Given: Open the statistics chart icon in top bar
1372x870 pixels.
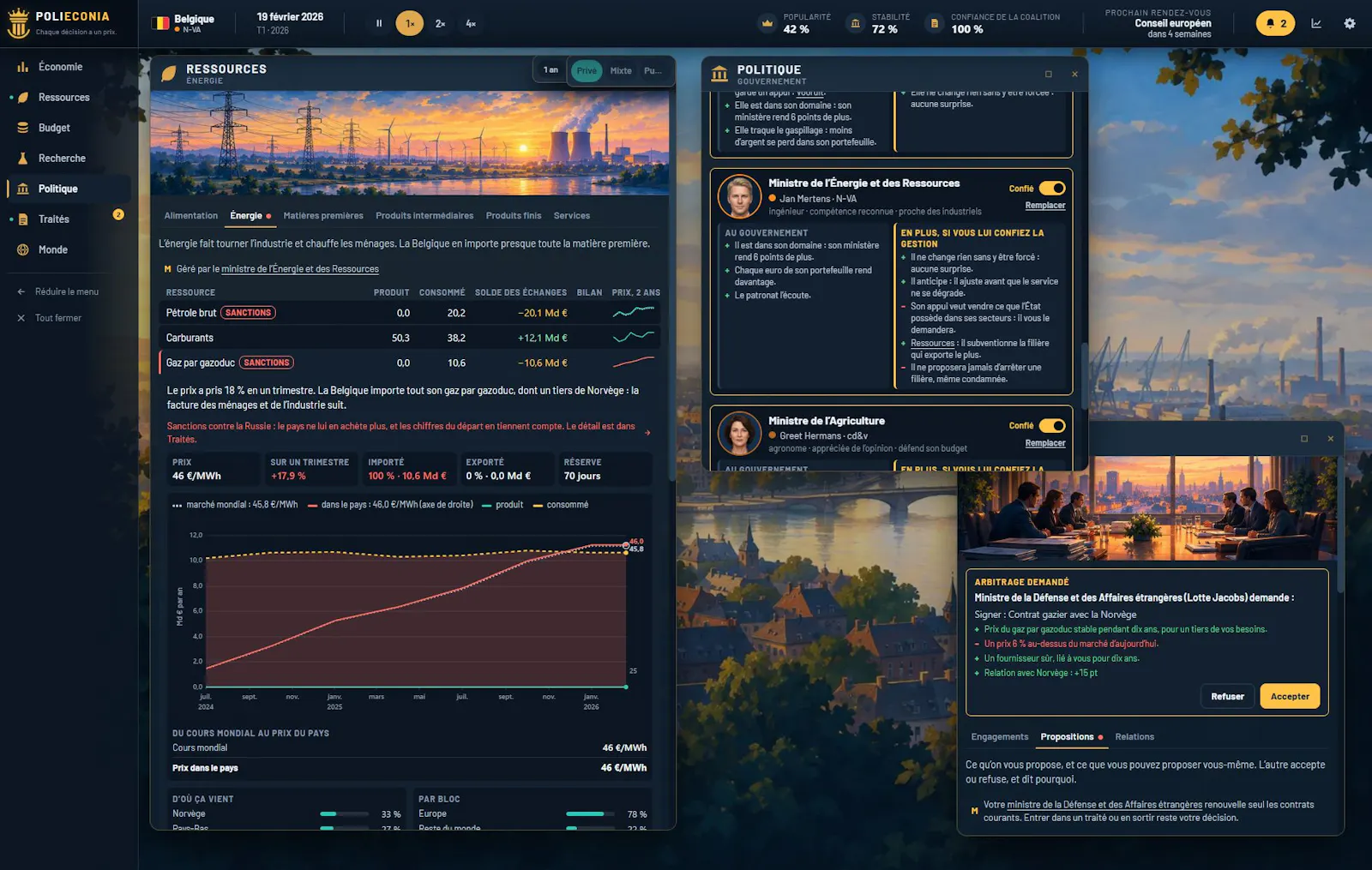Looking at the screenshot, I should (1316, 23).
